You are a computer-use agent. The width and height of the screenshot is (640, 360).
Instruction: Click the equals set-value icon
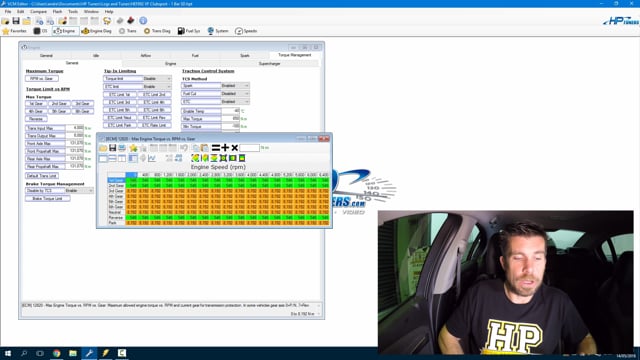[x=216, y=148]
